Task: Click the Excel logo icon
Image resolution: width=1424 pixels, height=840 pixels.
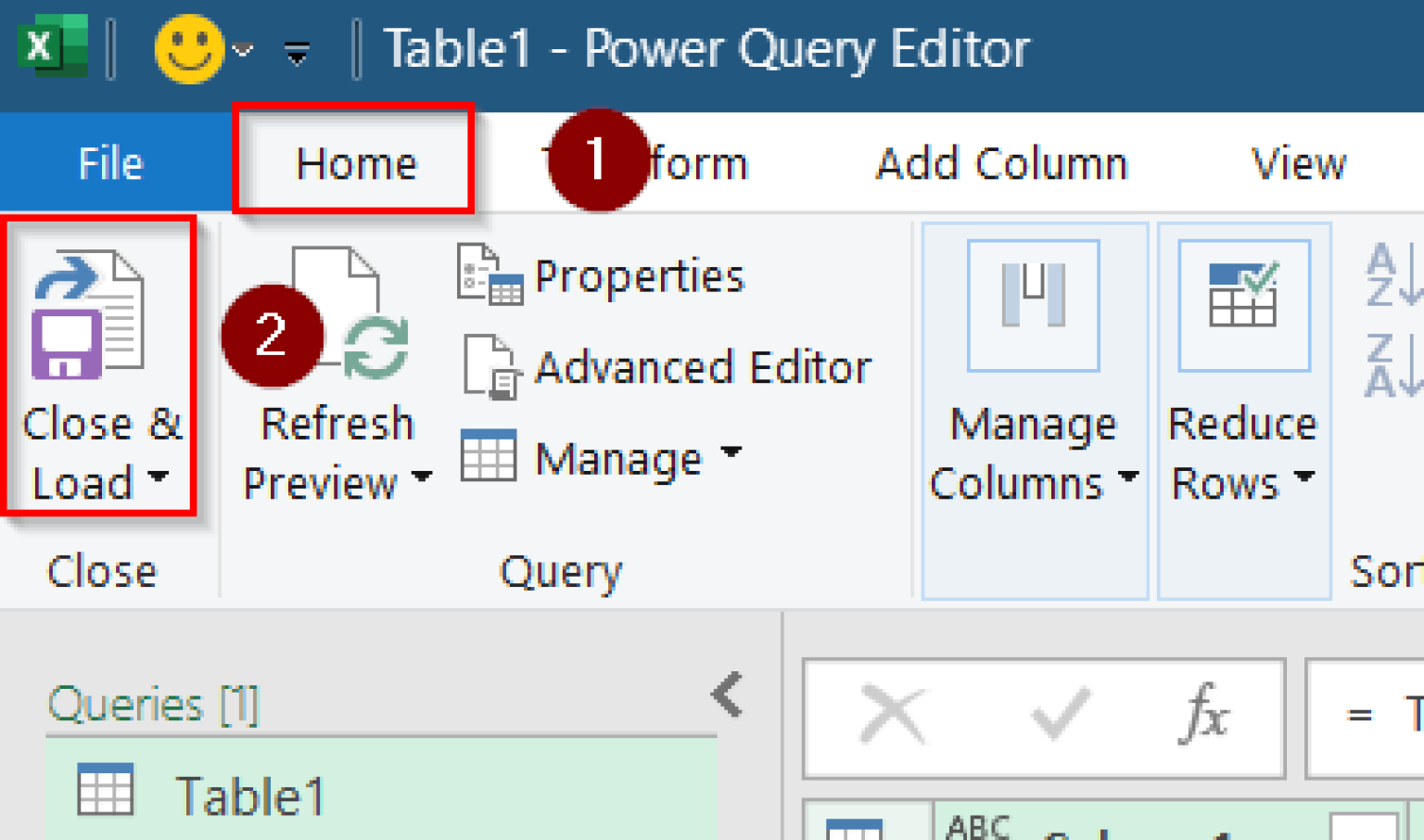Action: (x=52, y=46)
